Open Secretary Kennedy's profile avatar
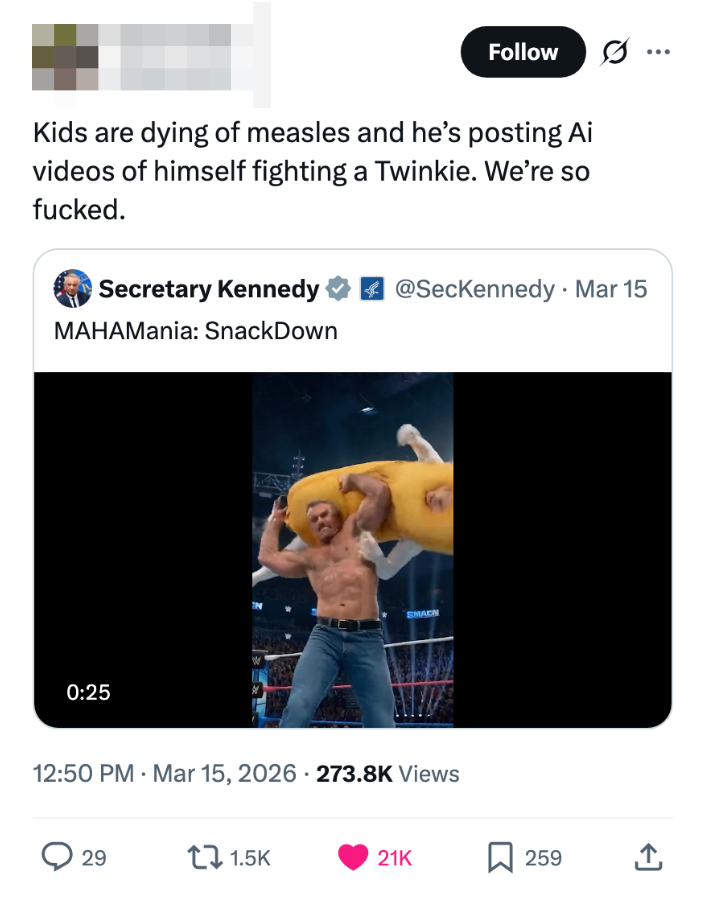The image size is (712, 914). [x=73, y=288]
